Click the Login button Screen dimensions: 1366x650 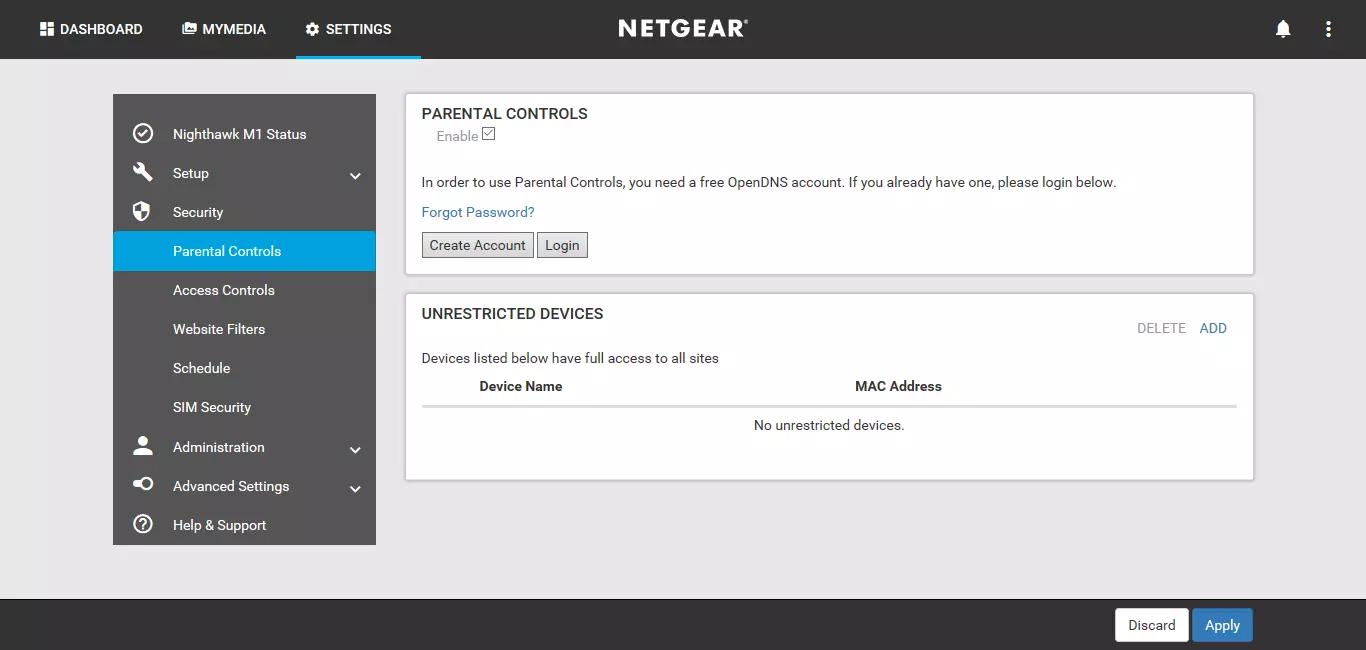pyautogui.click(x=562, y=245)
